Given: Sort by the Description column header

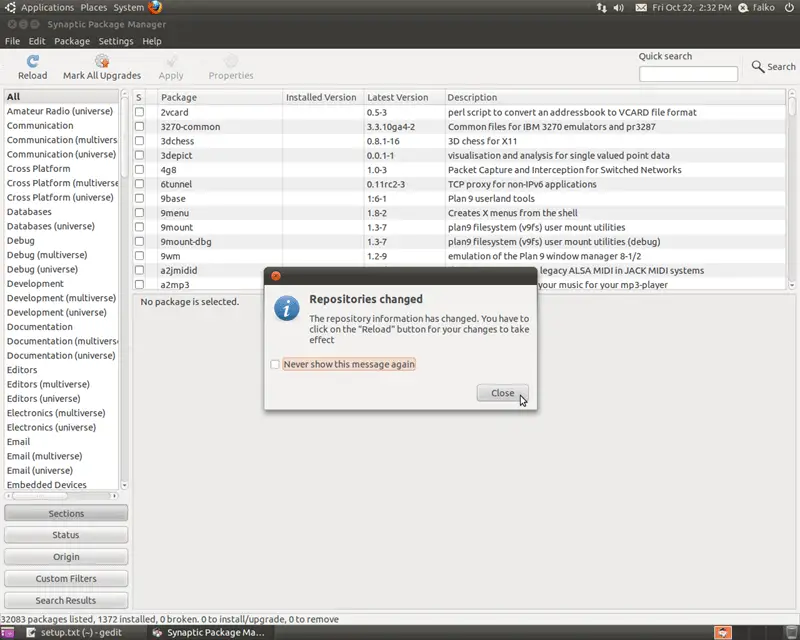Looking at the screenshot, I should point(615,97).
